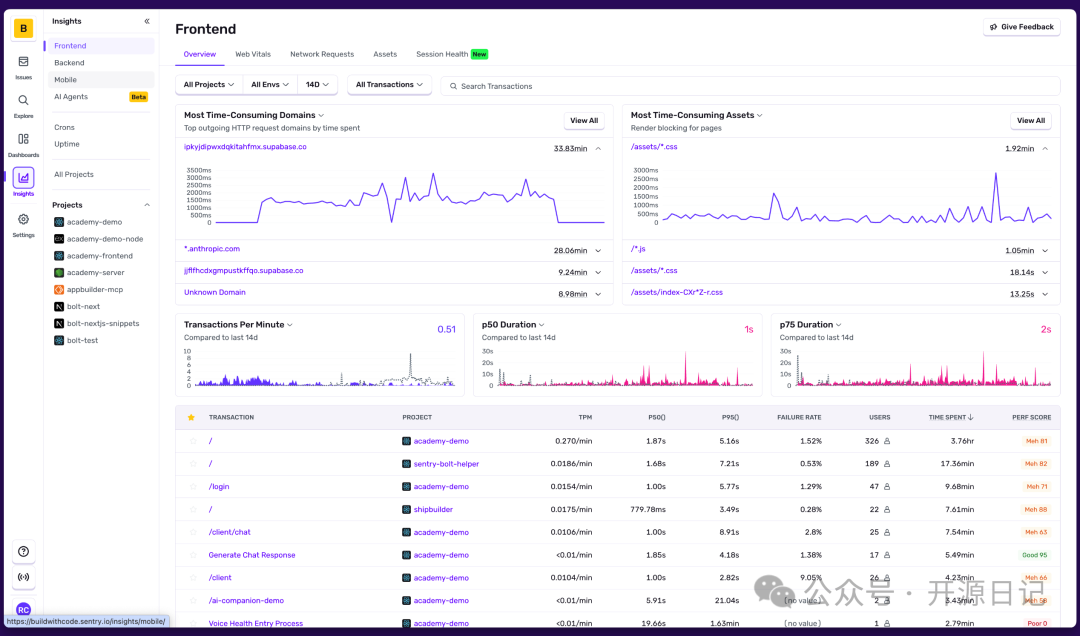Open the academy-frontend project link
The image size is (1080, 636).
[99, 256]
